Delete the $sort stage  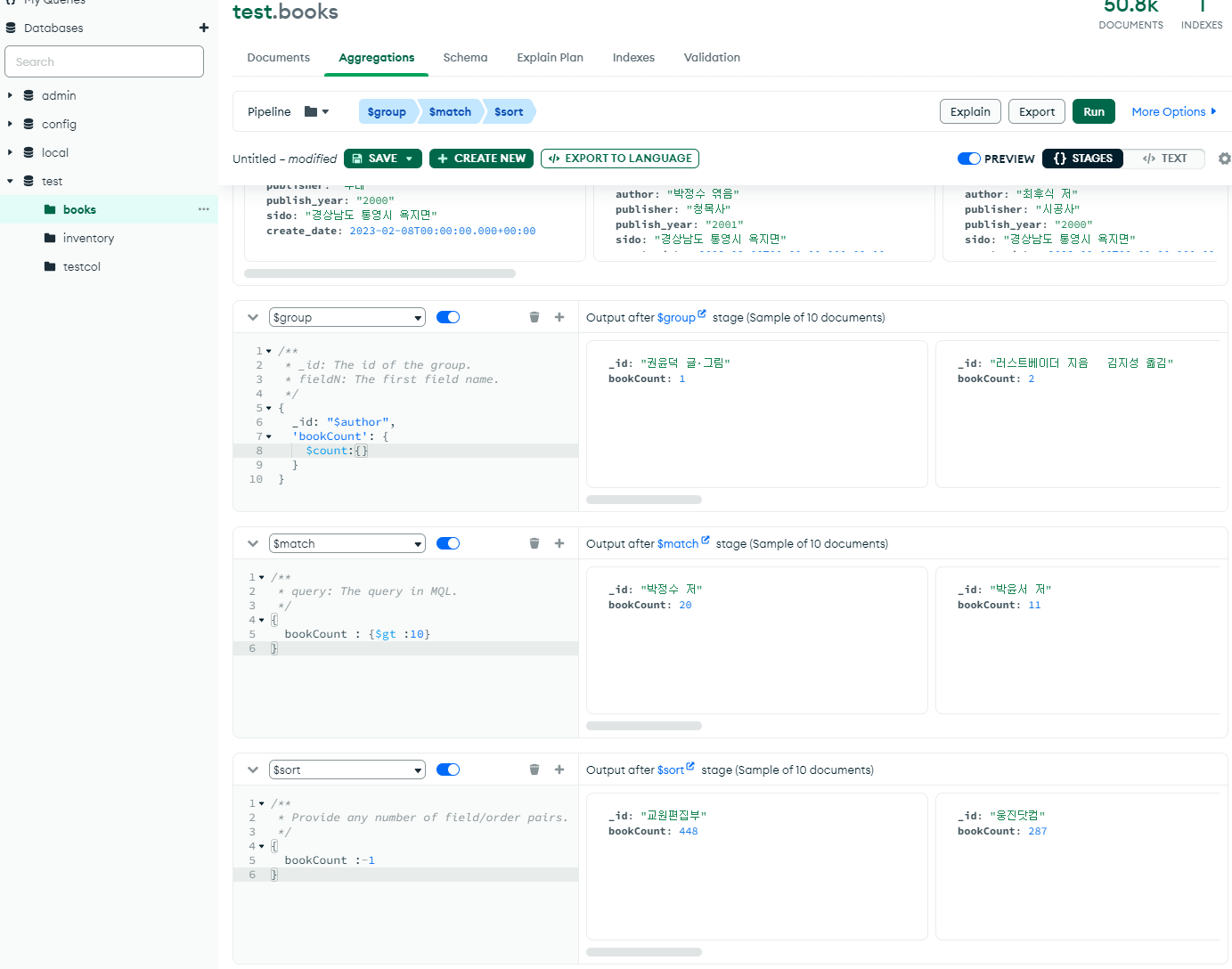click(x=534, y=769)
